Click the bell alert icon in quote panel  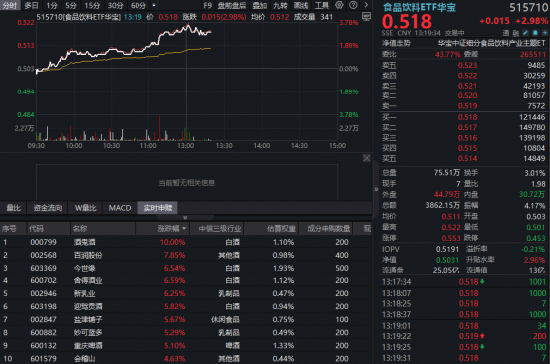(x=535, y=33)
